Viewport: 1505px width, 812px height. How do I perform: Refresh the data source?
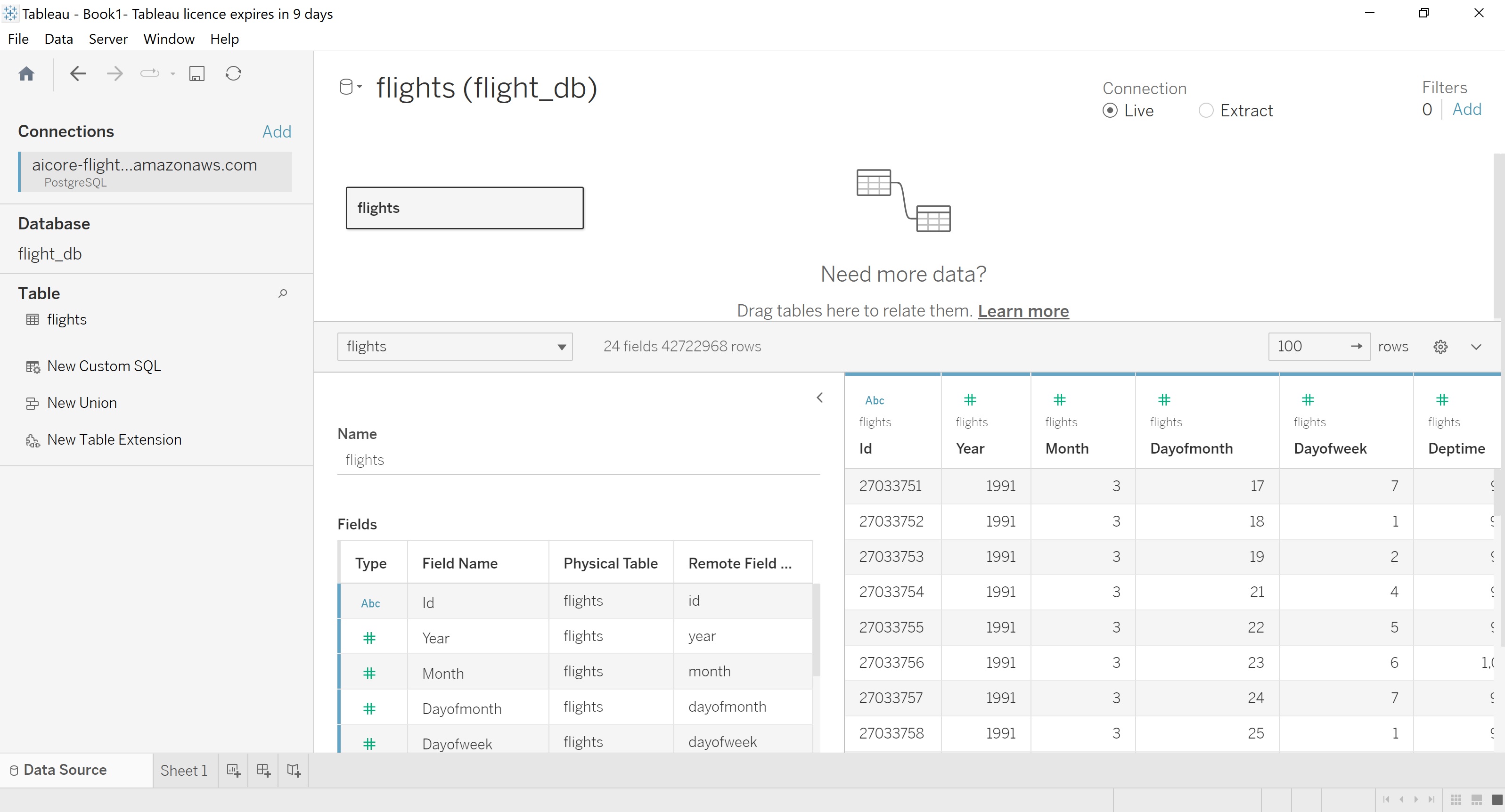coord(233,73)
